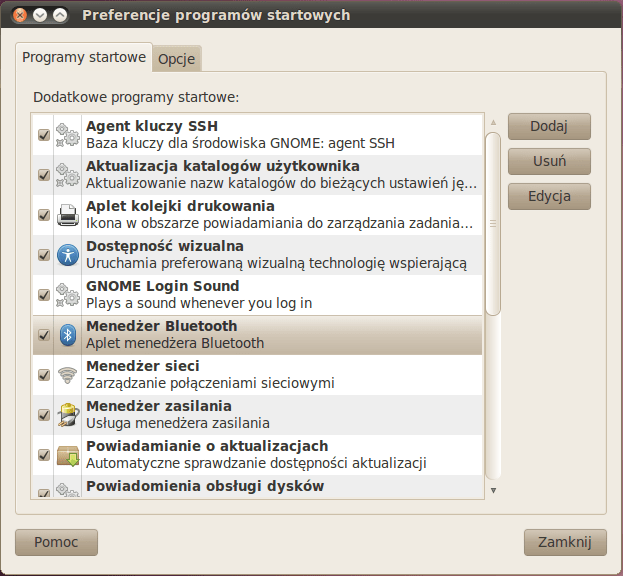This screenshot has width=623, height=576.
Task: Open Pomoc help button
Action: click(x=56, y=542)
